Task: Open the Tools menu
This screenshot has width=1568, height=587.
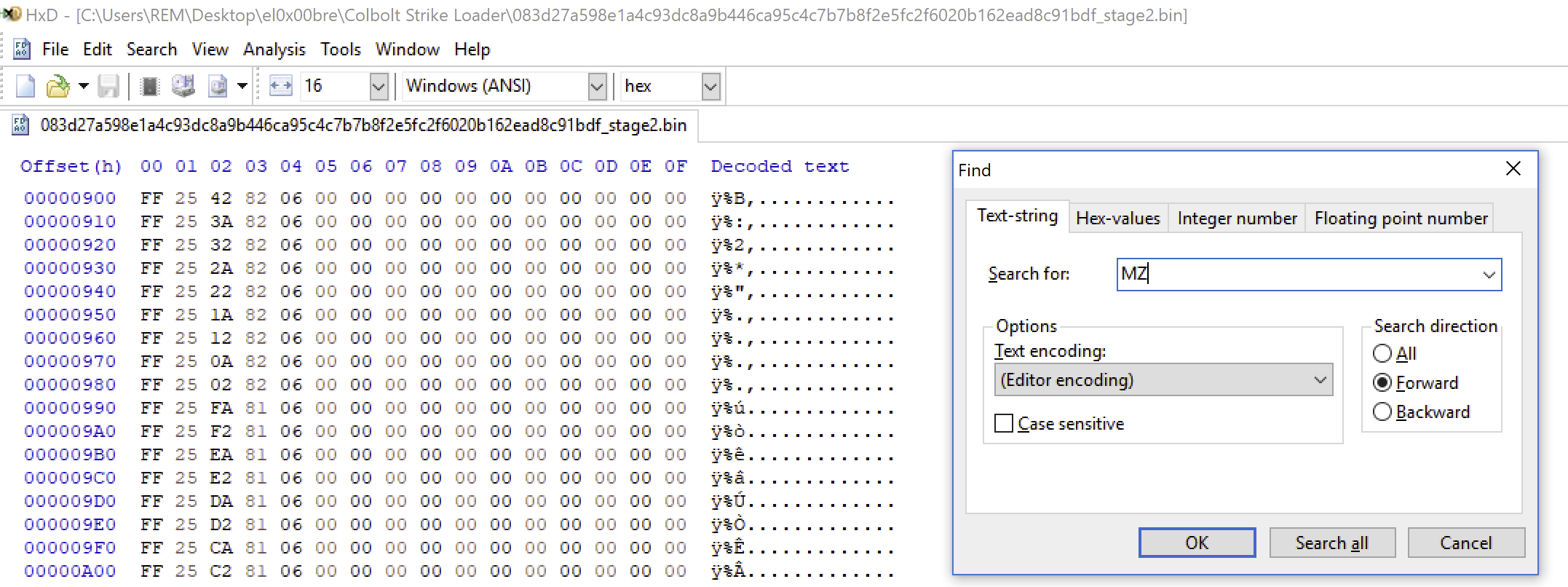Action: point(341,50)
